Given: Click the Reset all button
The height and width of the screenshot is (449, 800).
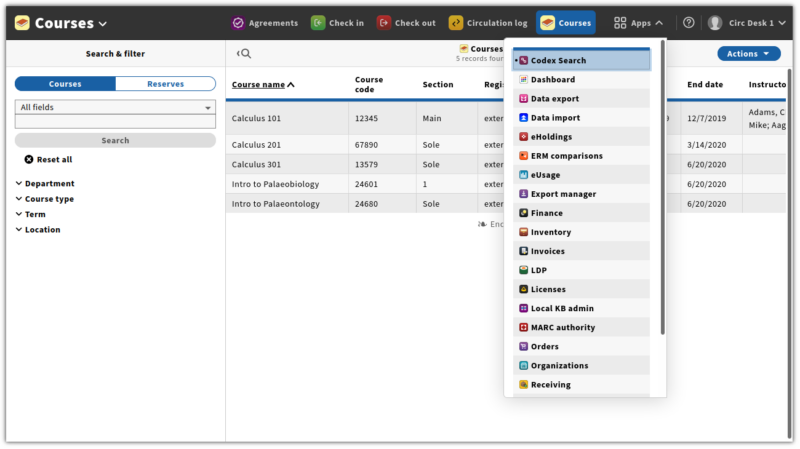Looking at the screenshot, I should coord(48,159).
